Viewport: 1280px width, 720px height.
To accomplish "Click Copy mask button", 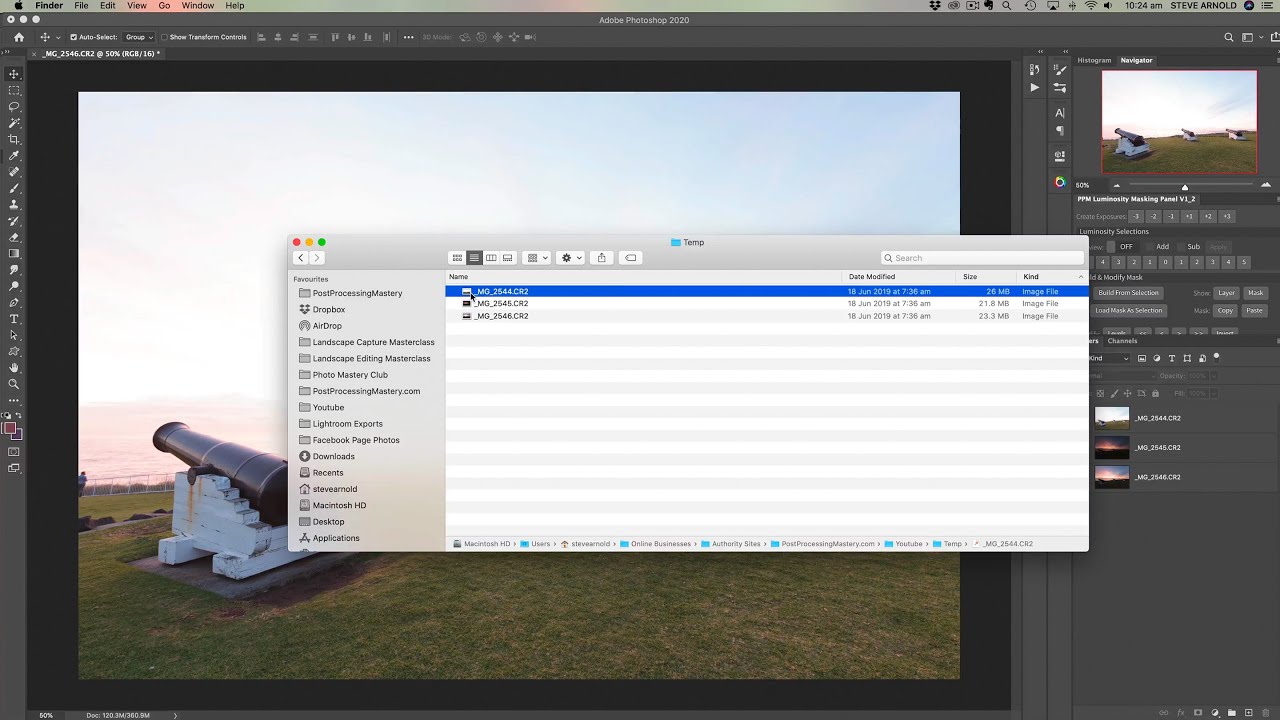I will [x=1225, y=310].
